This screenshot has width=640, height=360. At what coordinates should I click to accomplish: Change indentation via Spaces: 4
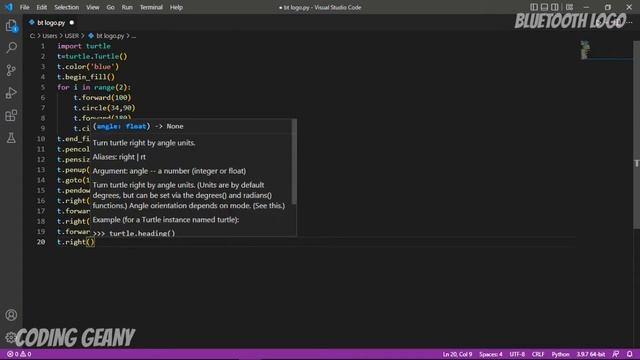click(x=491, y=354)
